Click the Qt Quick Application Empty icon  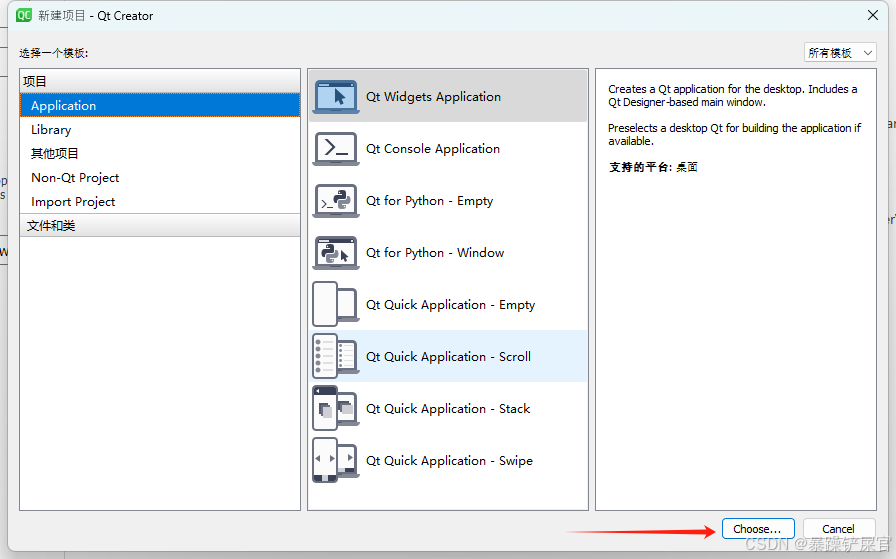coord(336,305)
